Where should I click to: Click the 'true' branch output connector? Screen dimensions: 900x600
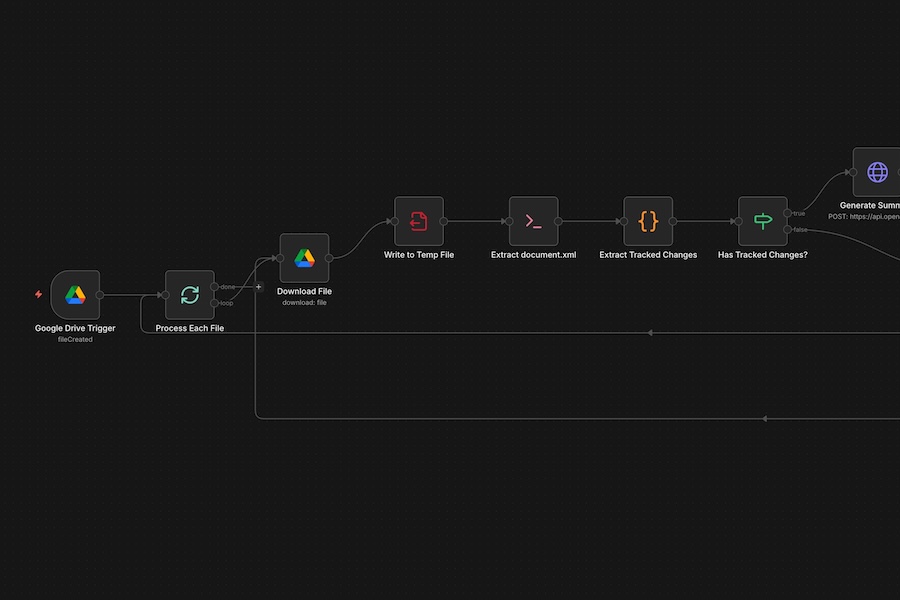click(x=788, y=213)
